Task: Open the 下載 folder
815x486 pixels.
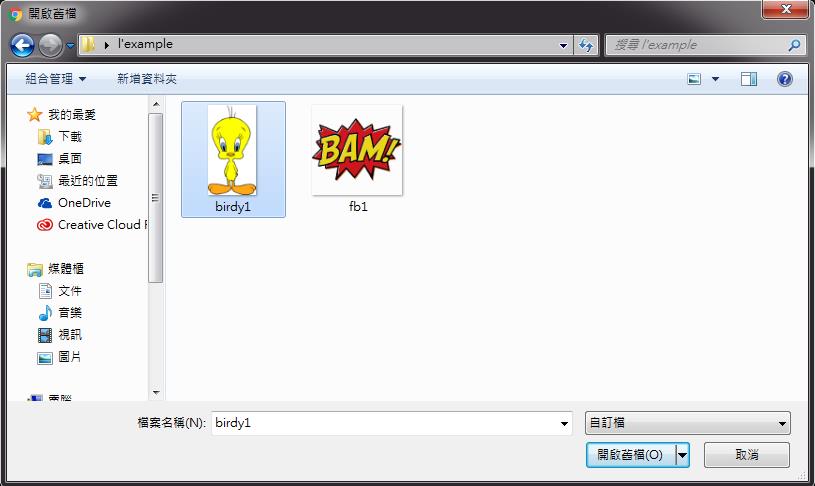Action: 70,137
